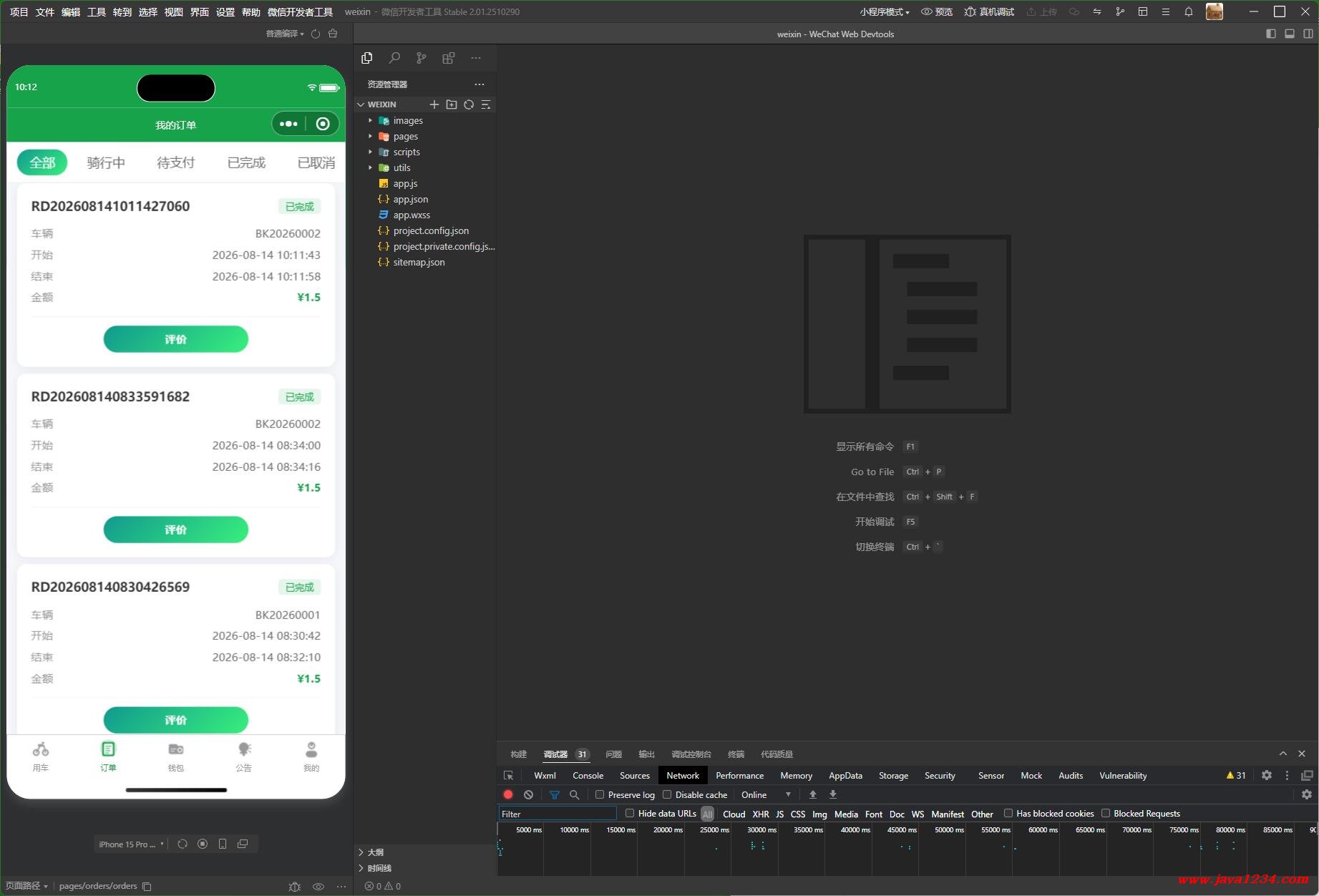
Task: Open the iPhone 15 Pro device dropdown
Action: point(131,844)
